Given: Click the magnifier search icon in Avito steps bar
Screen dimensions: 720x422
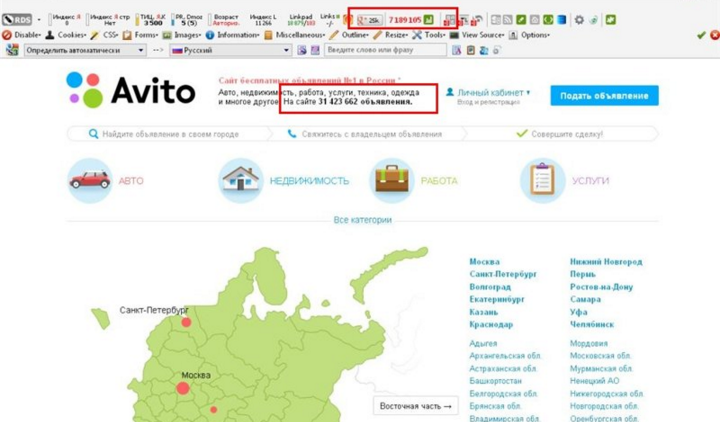Looking at the screenshot, I should click(x=93, y=134).
